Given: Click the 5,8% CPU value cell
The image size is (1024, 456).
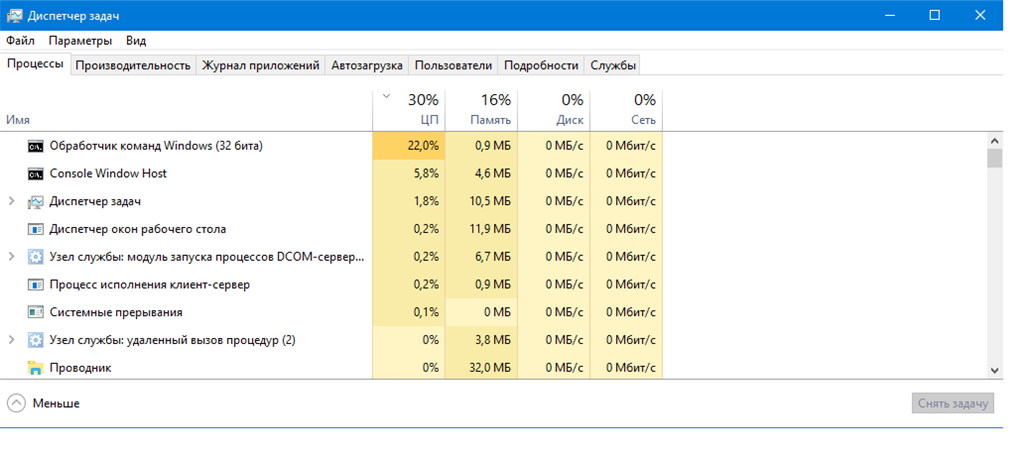Looking at the screenshot, I should pyautogui.click(x=409, y=174).
